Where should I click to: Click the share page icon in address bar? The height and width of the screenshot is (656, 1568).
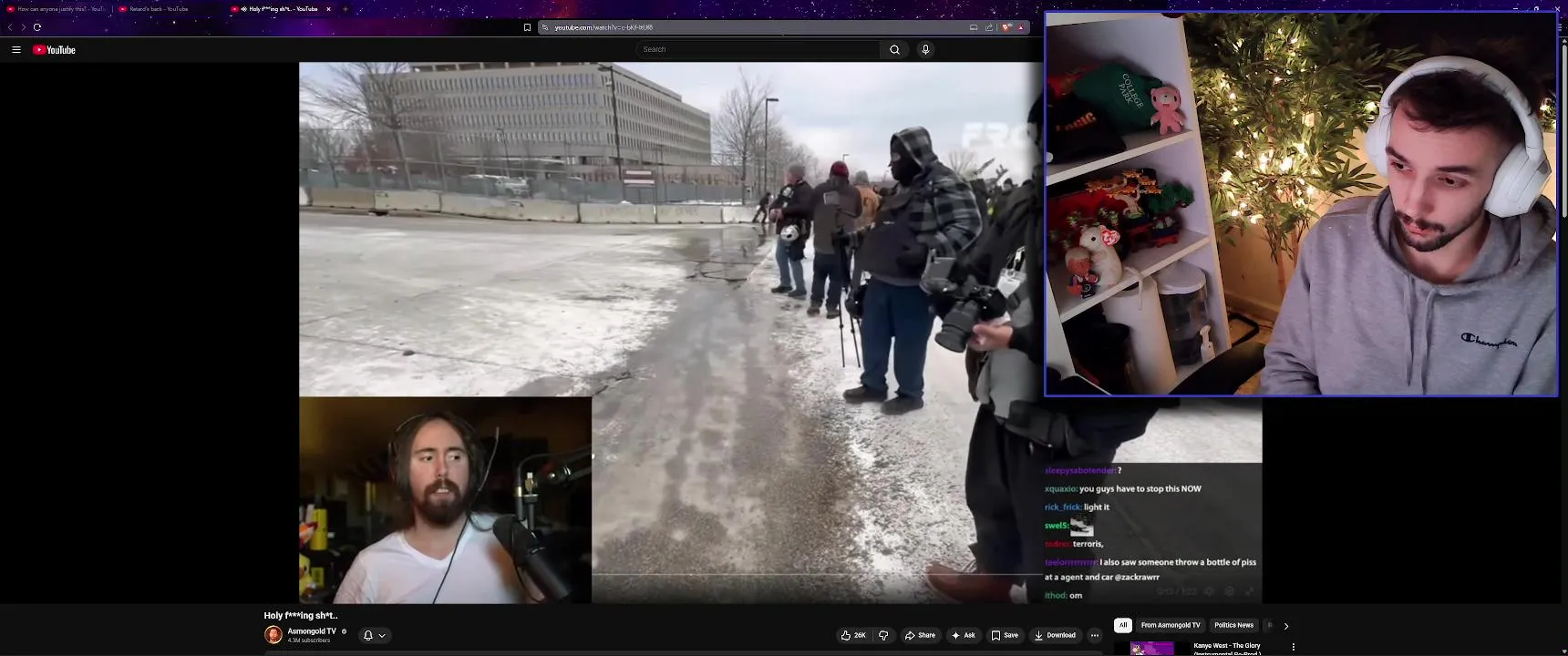(x=989, y=27)
